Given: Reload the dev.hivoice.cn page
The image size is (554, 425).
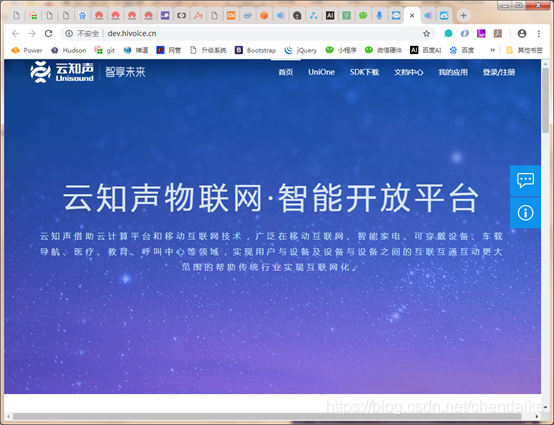Looking at the screenshot, I should 48,34.
